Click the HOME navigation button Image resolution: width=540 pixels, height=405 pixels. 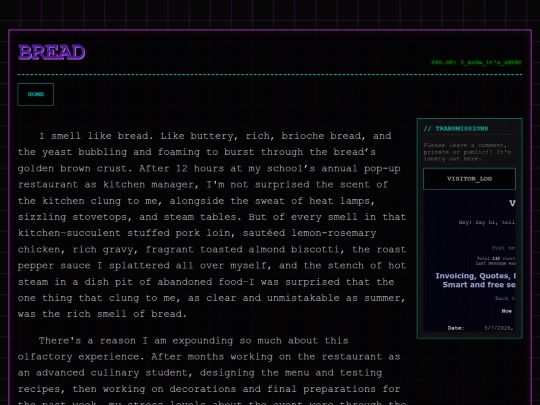[35, 94]
